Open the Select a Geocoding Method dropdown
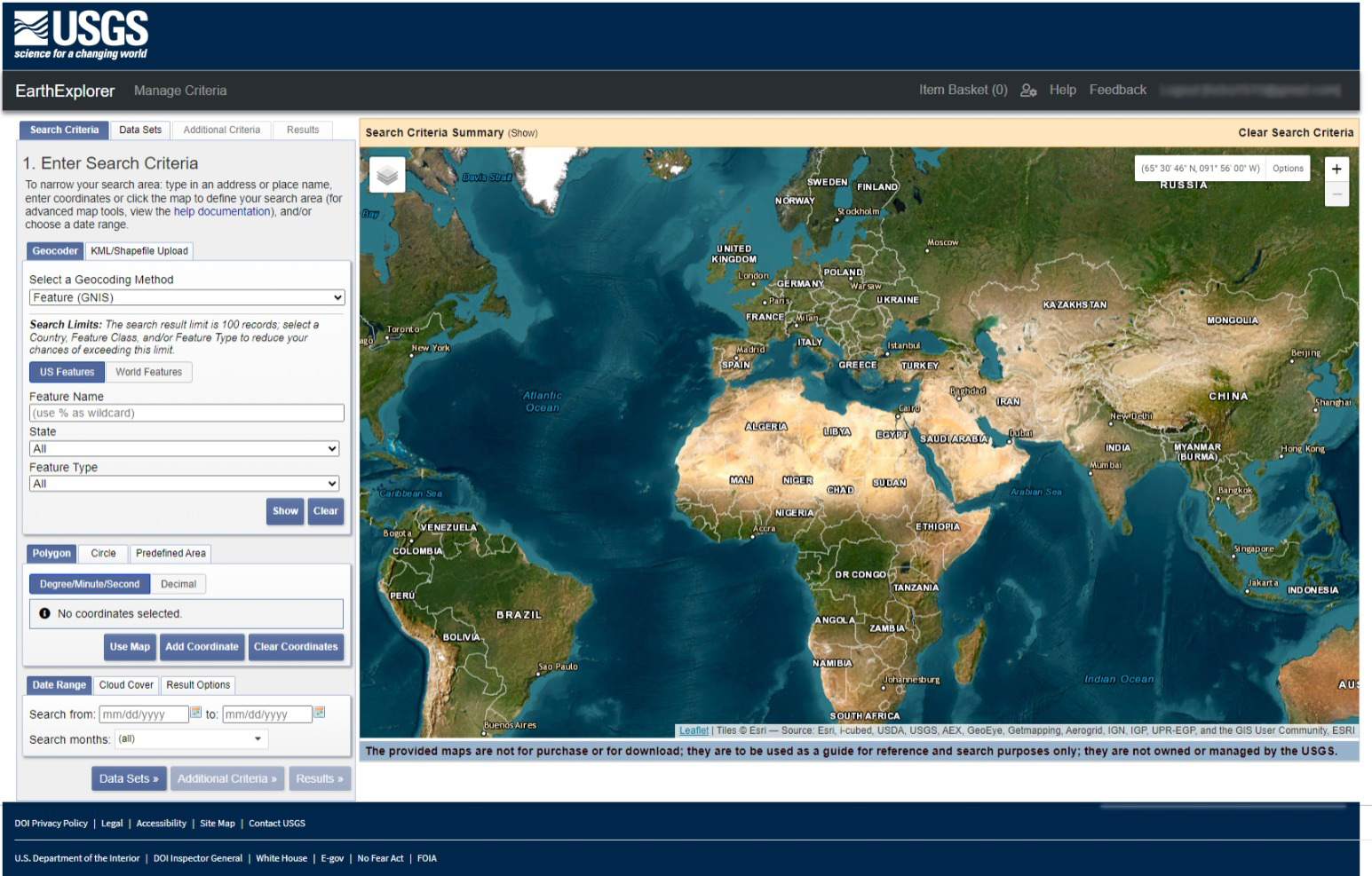Viewport: 1372px width, 876px height. click(186, 296)
